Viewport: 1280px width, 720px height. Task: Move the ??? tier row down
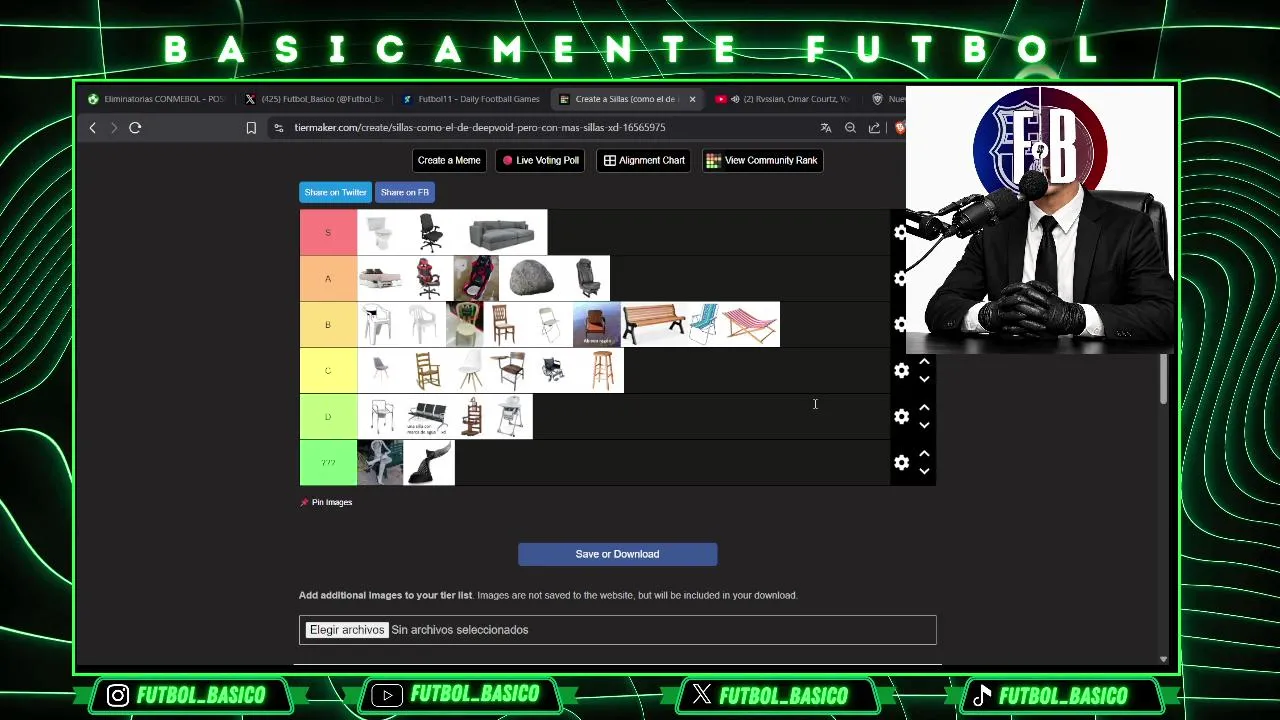pyautogui.click(x=924, y=471)
